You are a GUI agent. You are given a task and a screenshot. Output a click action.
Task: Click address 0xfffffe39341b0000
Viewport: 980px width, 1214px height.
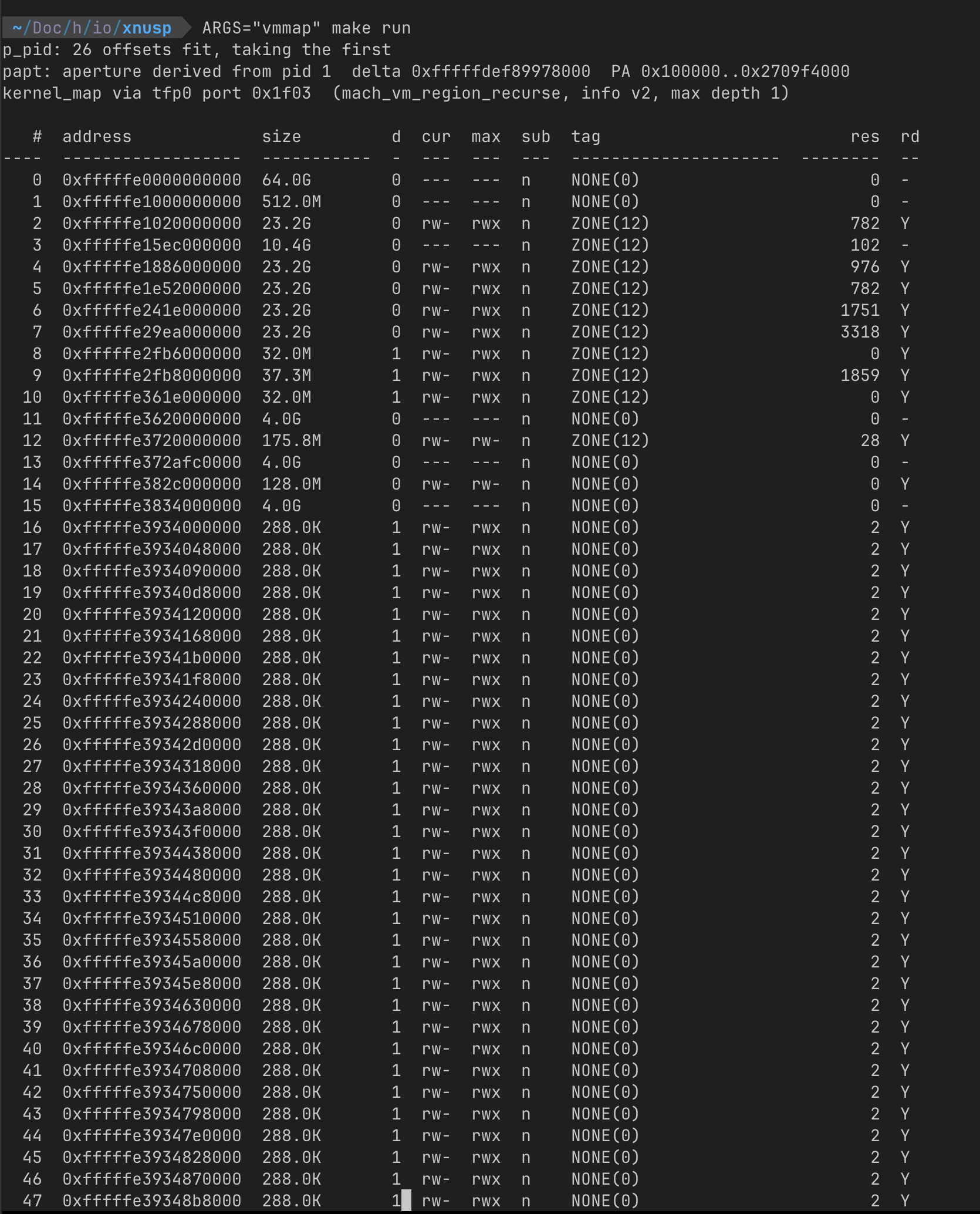pos(152,657)
